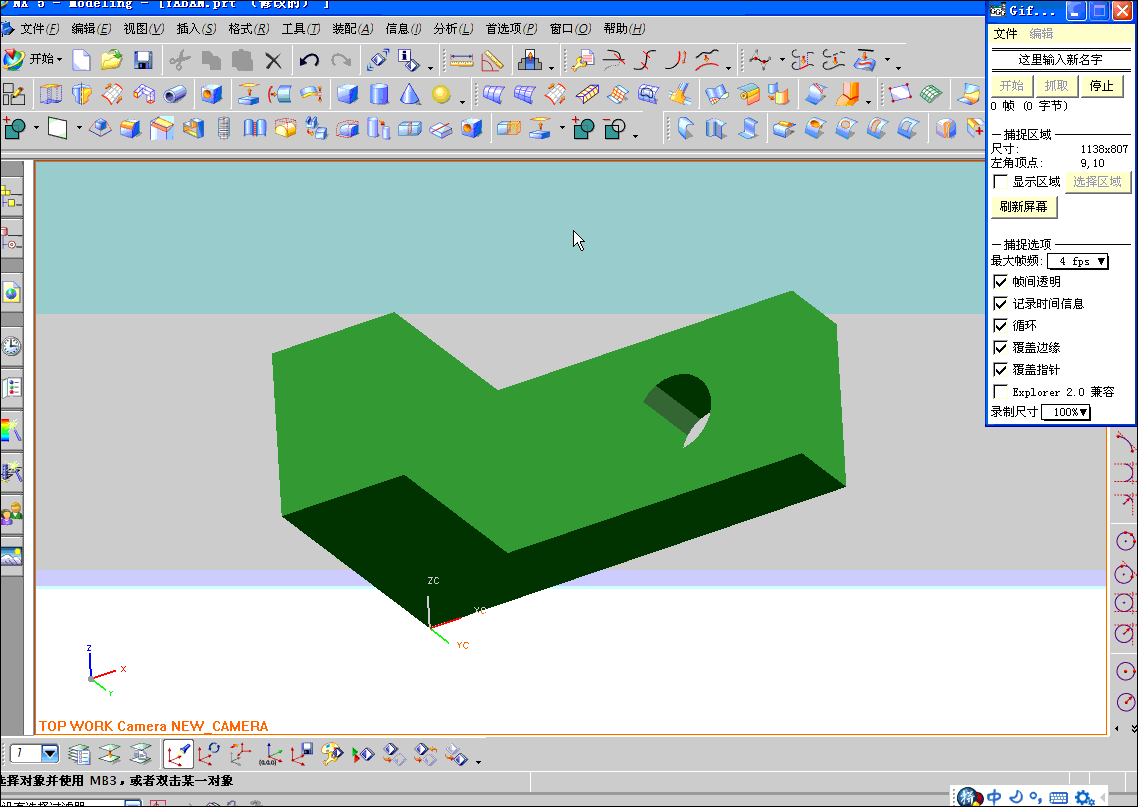1138x807 pixels.
Task: Click the 停止 button in Gif window
Action: (x=1101, y=86)
